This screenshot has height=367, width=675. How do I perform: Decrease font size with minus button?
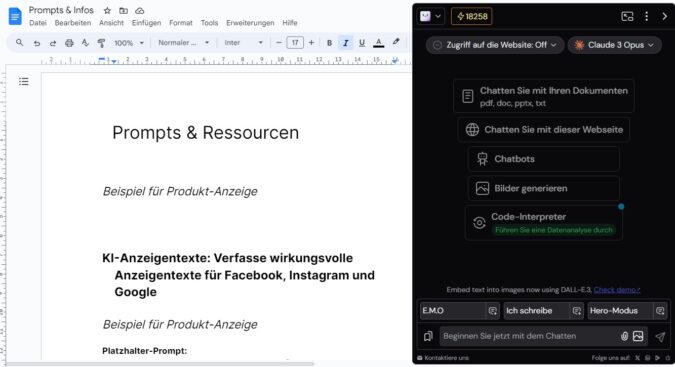coord(279,43)
